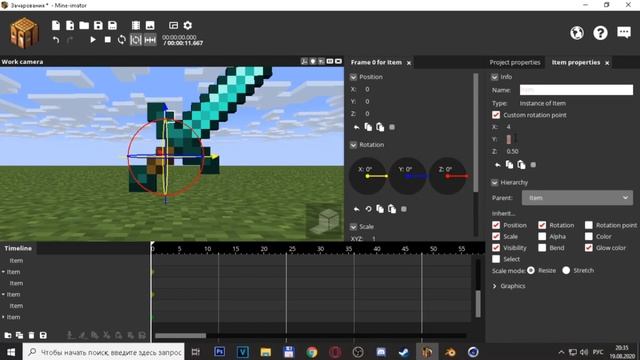This screenshot has height=360, width=640.
Task: Open the Parent dropdown
Action: coord(577,198)
